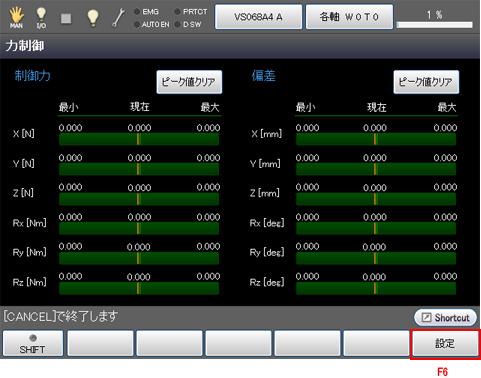Click the empty function key beside SHIFT
The image size is (481, 378).
pos(100,343)
